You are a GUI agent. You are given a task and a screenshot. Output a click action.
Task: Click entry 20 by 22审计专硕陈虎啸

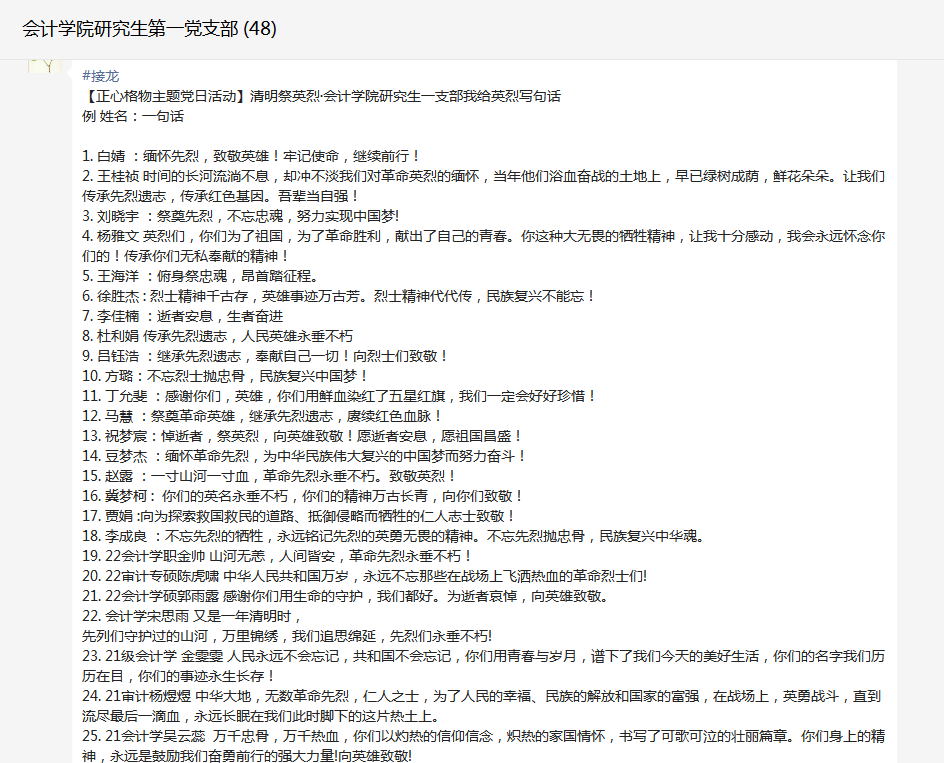coord(364,576)
